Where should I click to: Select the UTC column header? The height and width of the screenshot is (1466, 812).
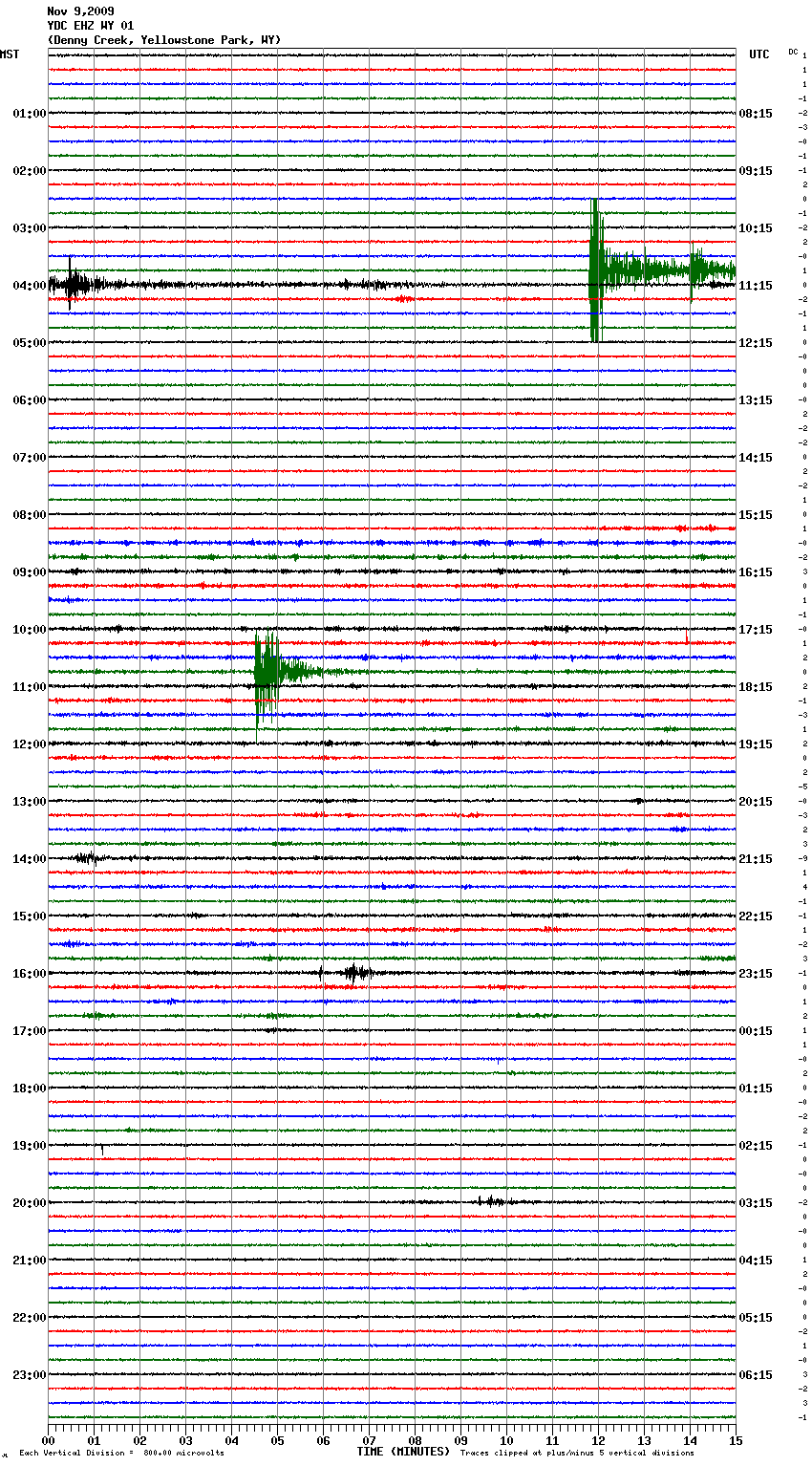759,54
